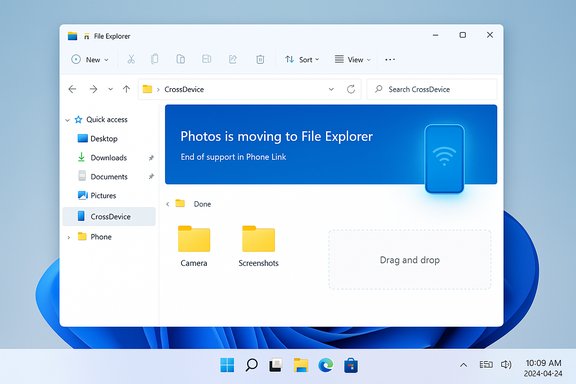Click the Search CrossDevice field
Viewport: 576px width, 384px height.
pyautogui.click(x=432, y=89)
